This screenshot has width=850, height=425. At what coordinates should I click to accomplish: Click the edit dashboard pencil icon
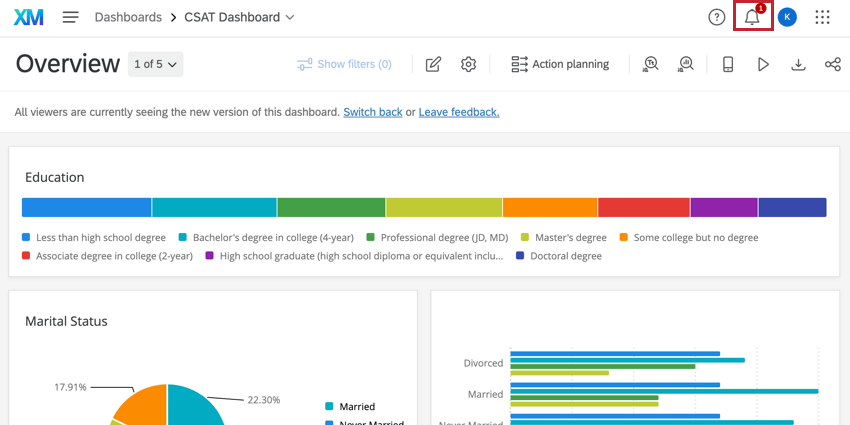433,64
